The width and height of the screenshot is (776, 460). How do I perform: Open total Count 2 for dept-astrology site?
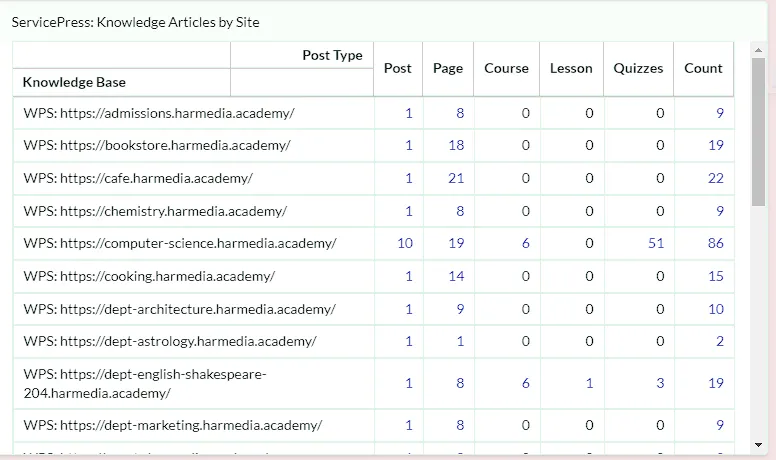(x=720, y=341)
